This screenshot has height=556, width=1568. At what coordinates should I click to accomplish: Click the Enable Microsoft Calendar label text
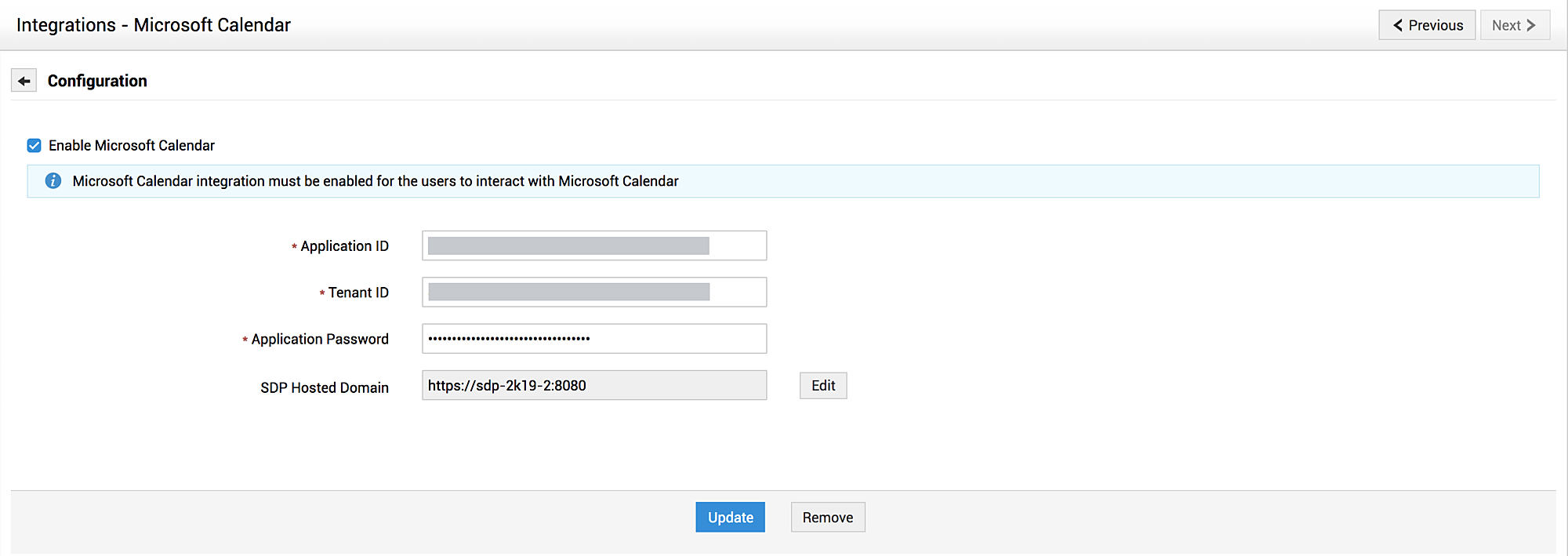point(132,146)
